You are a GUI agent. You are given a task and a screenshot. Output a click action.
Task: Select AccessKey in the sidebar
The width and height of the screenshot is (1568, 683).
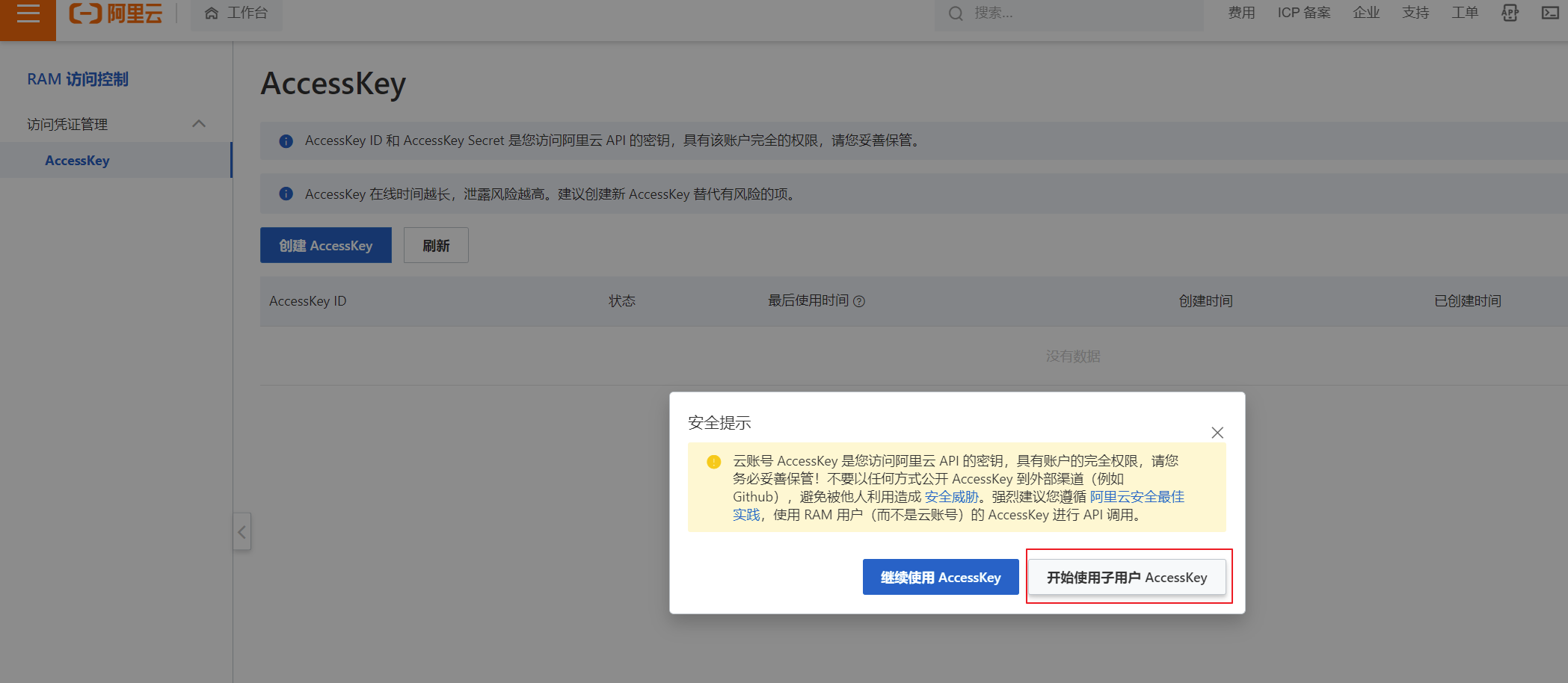tap(78, 161)
